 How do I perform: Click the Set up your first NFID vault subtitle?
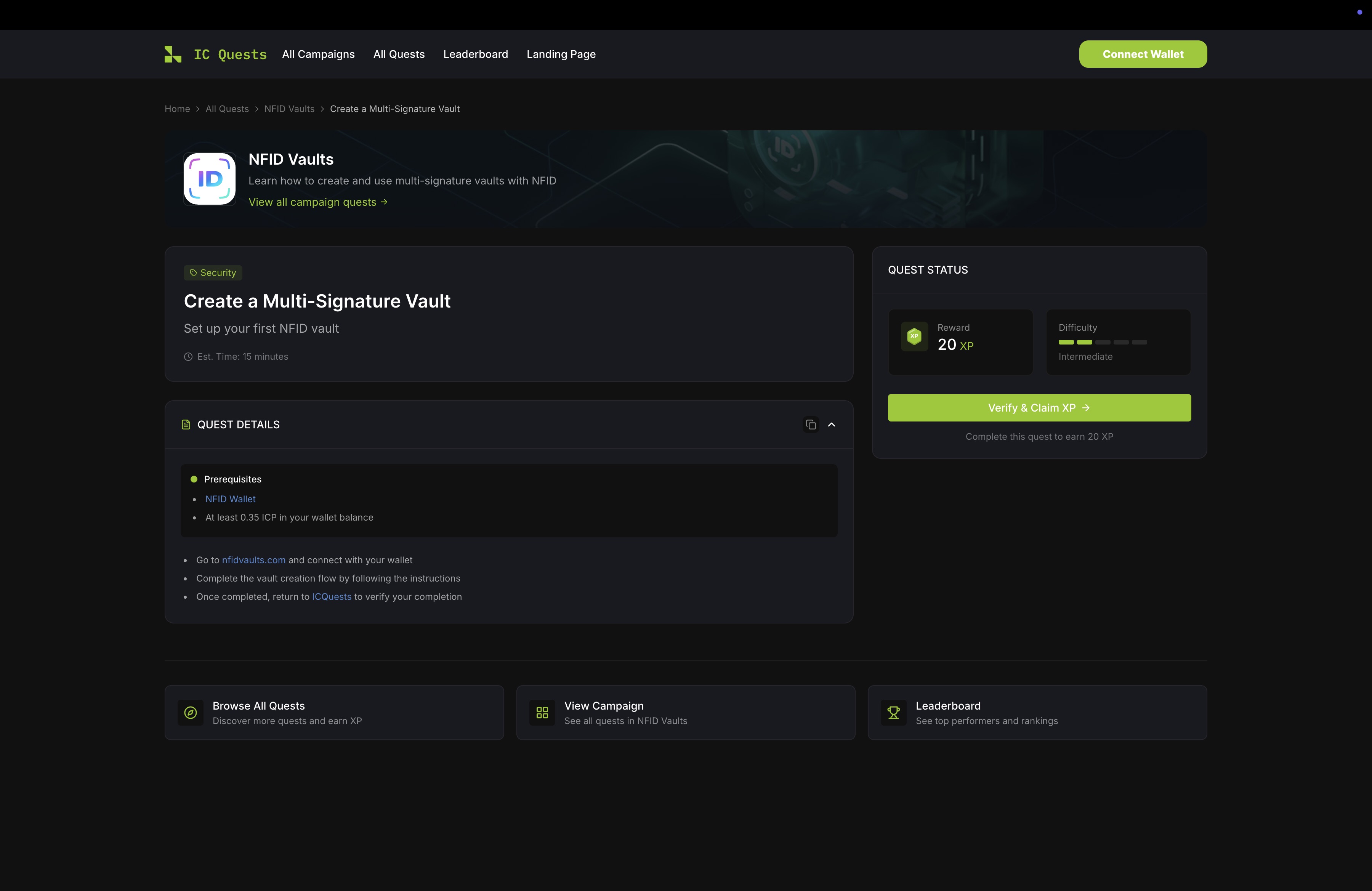pyautogui.click(x=261, y=329)
